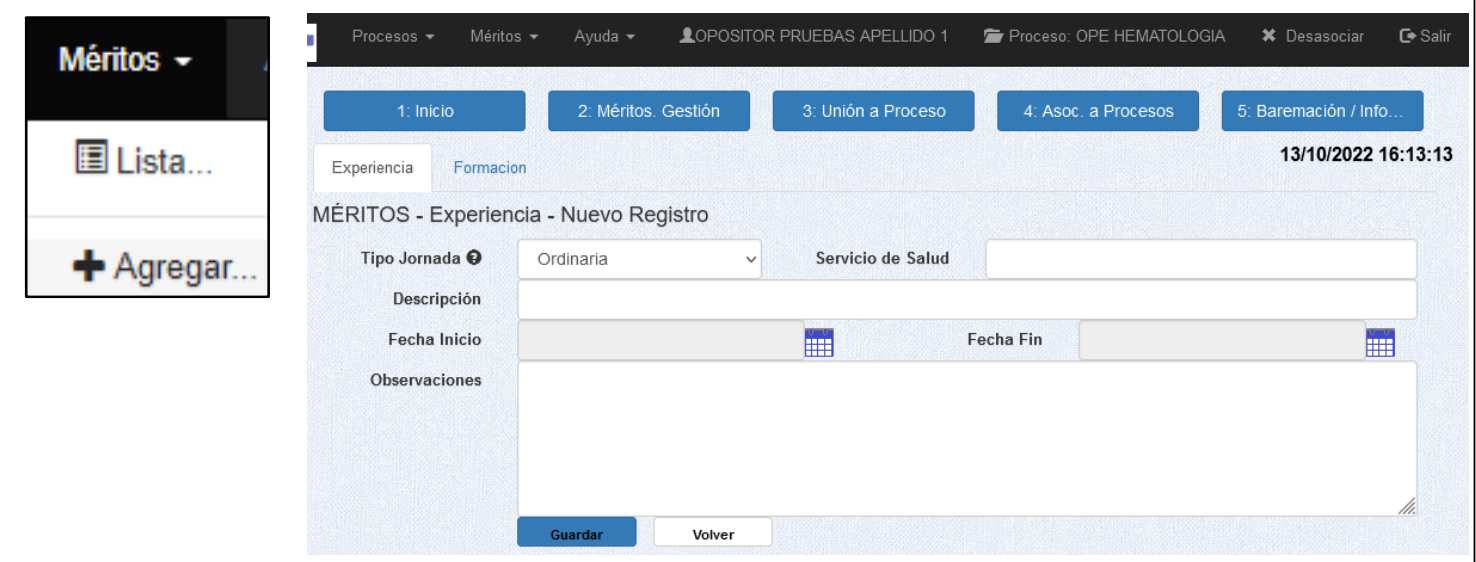This screenshot has width=1476, height=562.
Task: Click the Fecha Inicio calendar icon
Action: [x=819, y=342]
